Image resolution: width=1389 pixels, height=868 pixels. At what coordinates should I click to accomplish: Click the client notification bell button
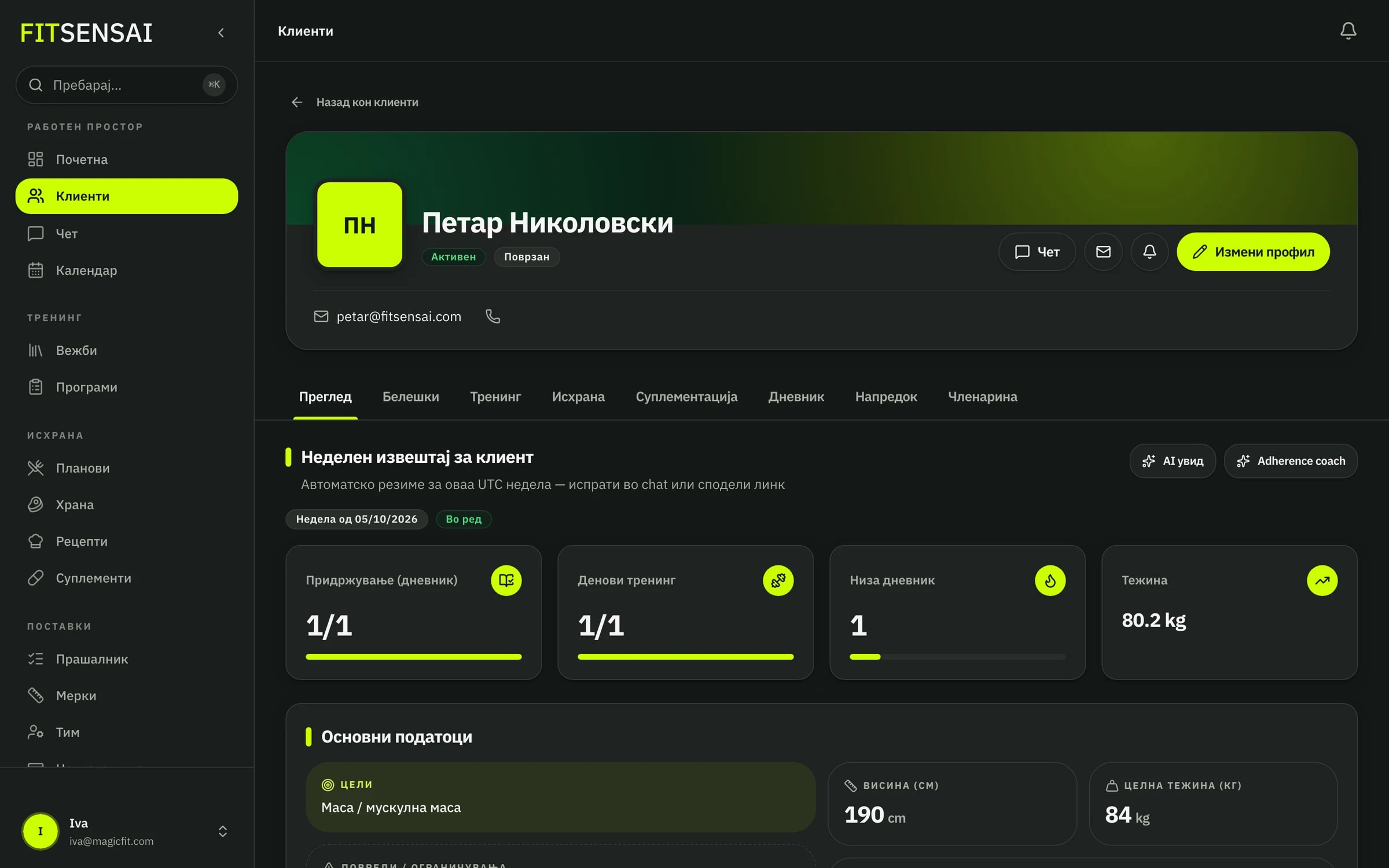pos(1149,252)
